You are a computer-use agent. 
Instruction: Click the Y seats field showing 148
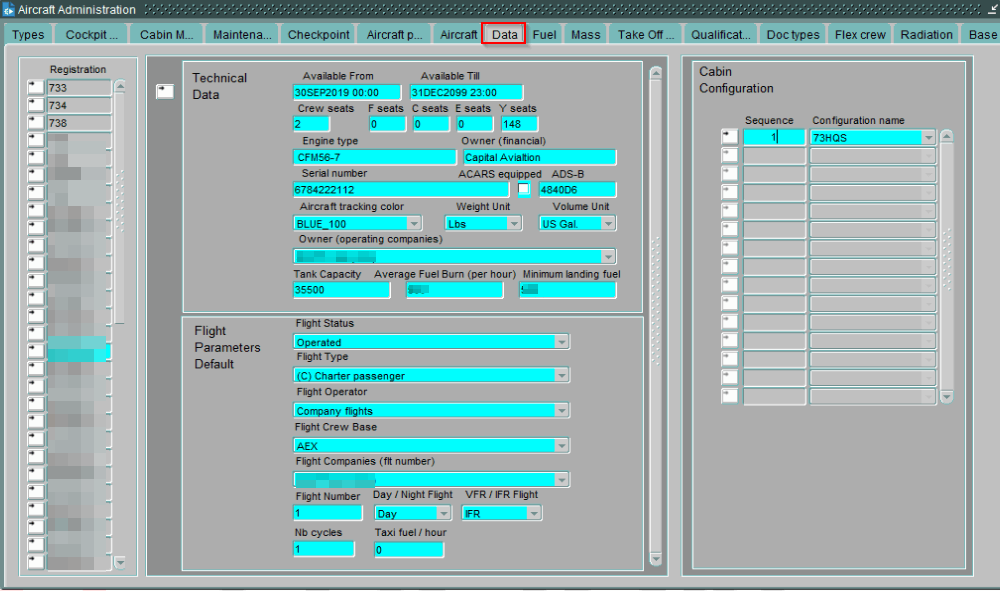coord(519,124)
